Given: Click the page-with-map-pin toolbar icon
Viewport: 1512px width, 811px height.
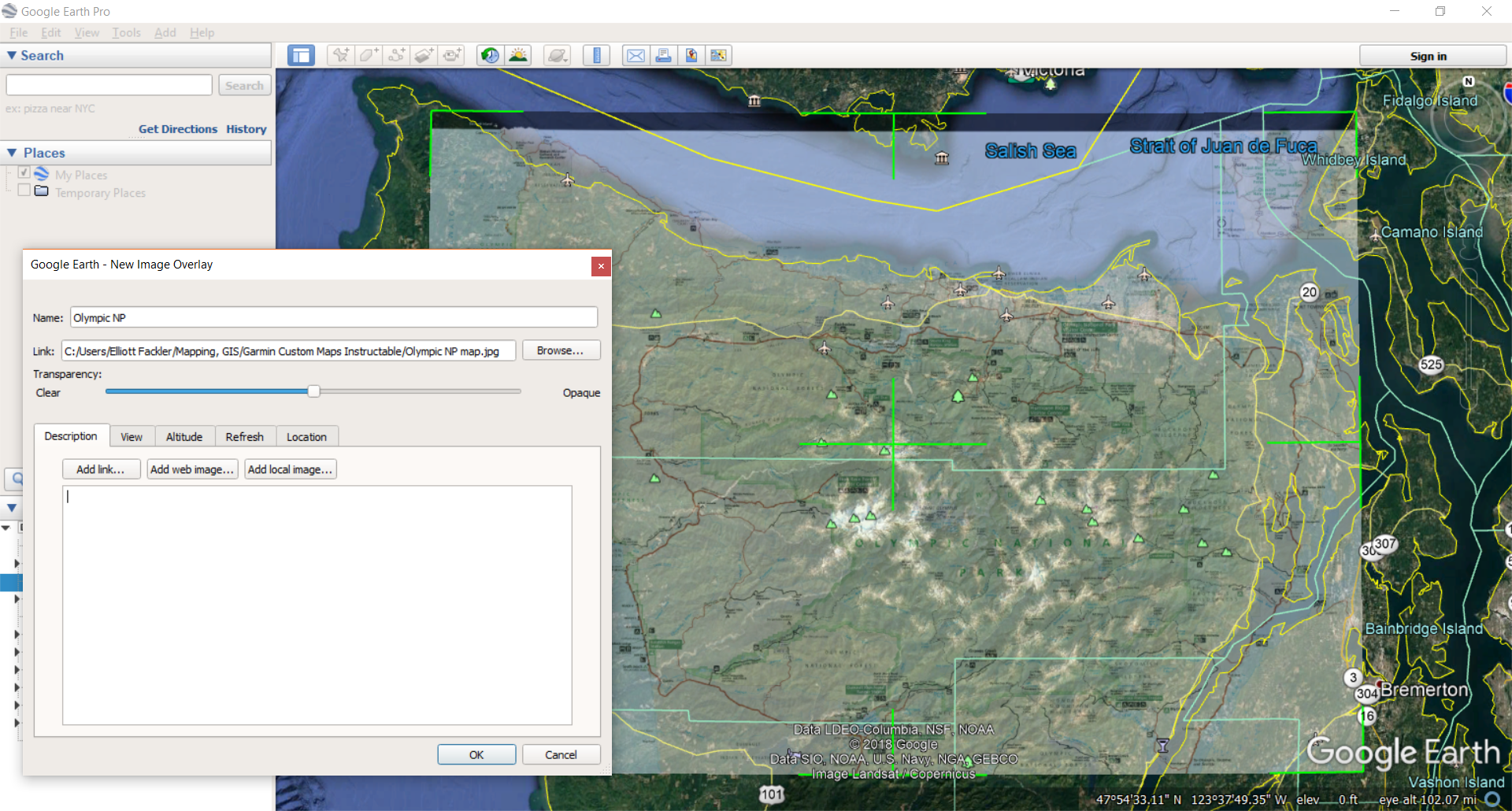Looking at the screenshot, I should [691, 55].
